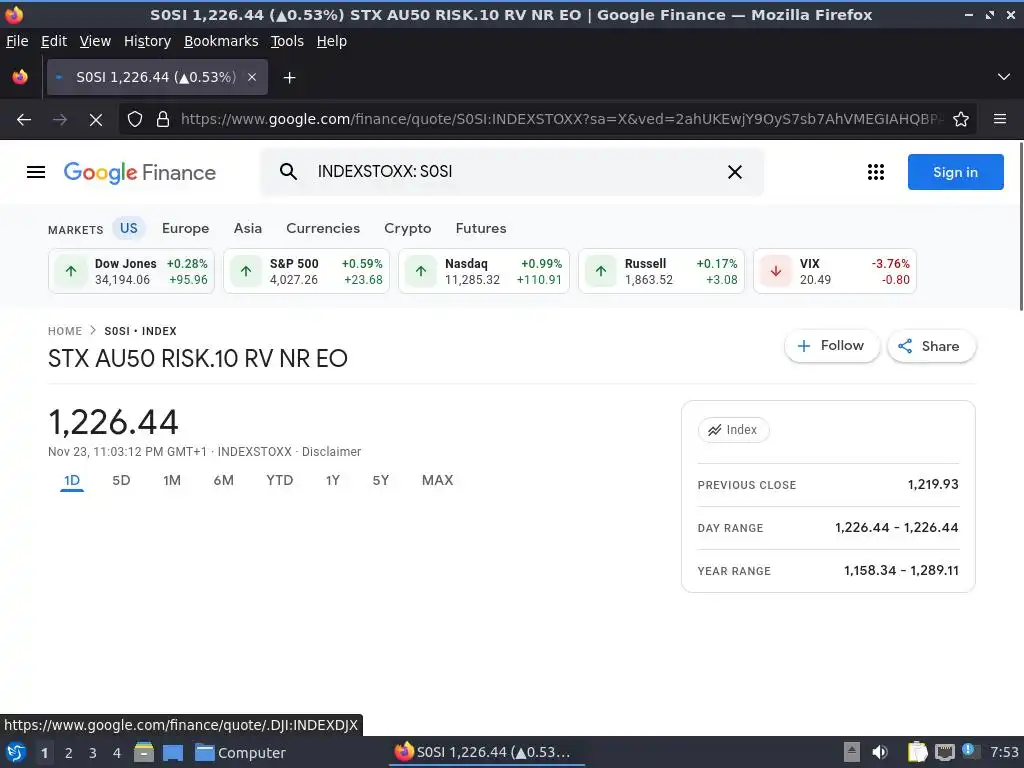Click the search magnifier icon
The height and width of the screenshot is (768, 1024).
[288, 172]
